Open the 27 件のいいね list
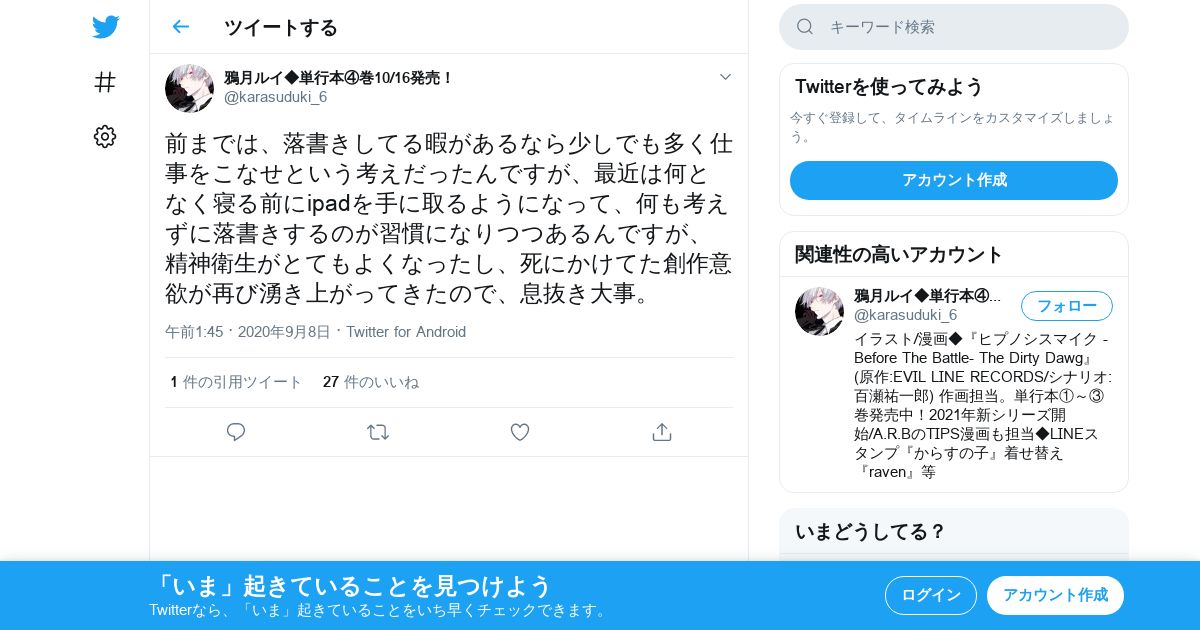The width and height of the screenshot is (1200, 630). [x=371, y=382]
